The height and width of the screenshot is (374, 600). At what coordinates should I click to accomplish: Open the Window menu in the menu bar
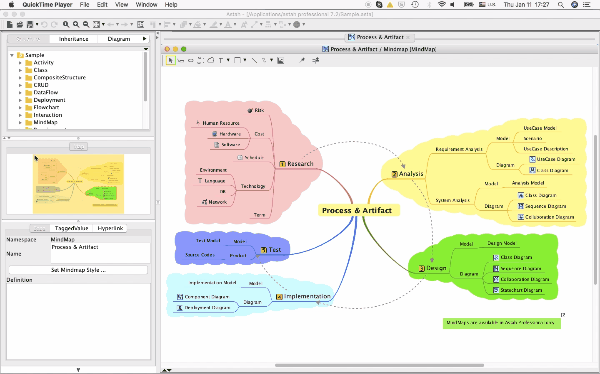coord(147,5)
